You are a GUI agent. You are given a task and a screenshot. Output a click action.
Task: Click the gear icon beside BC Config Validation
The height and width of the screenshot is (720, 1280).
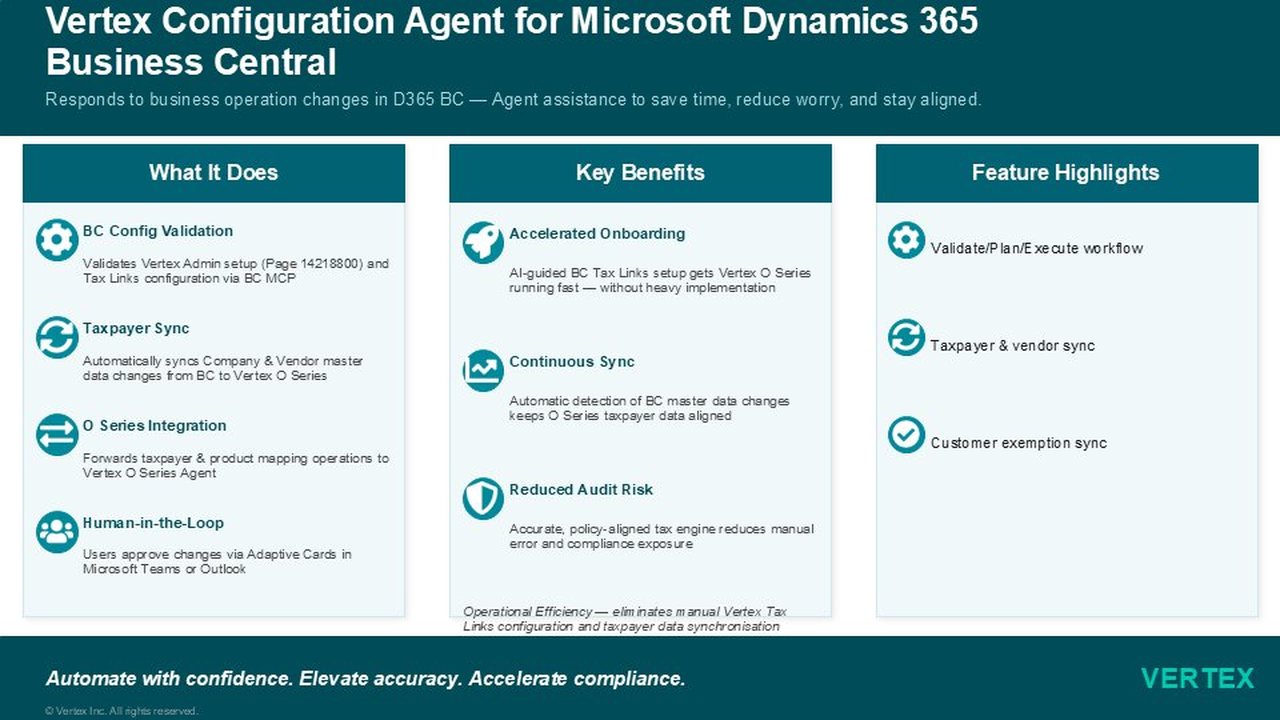(x=57, y=240)
